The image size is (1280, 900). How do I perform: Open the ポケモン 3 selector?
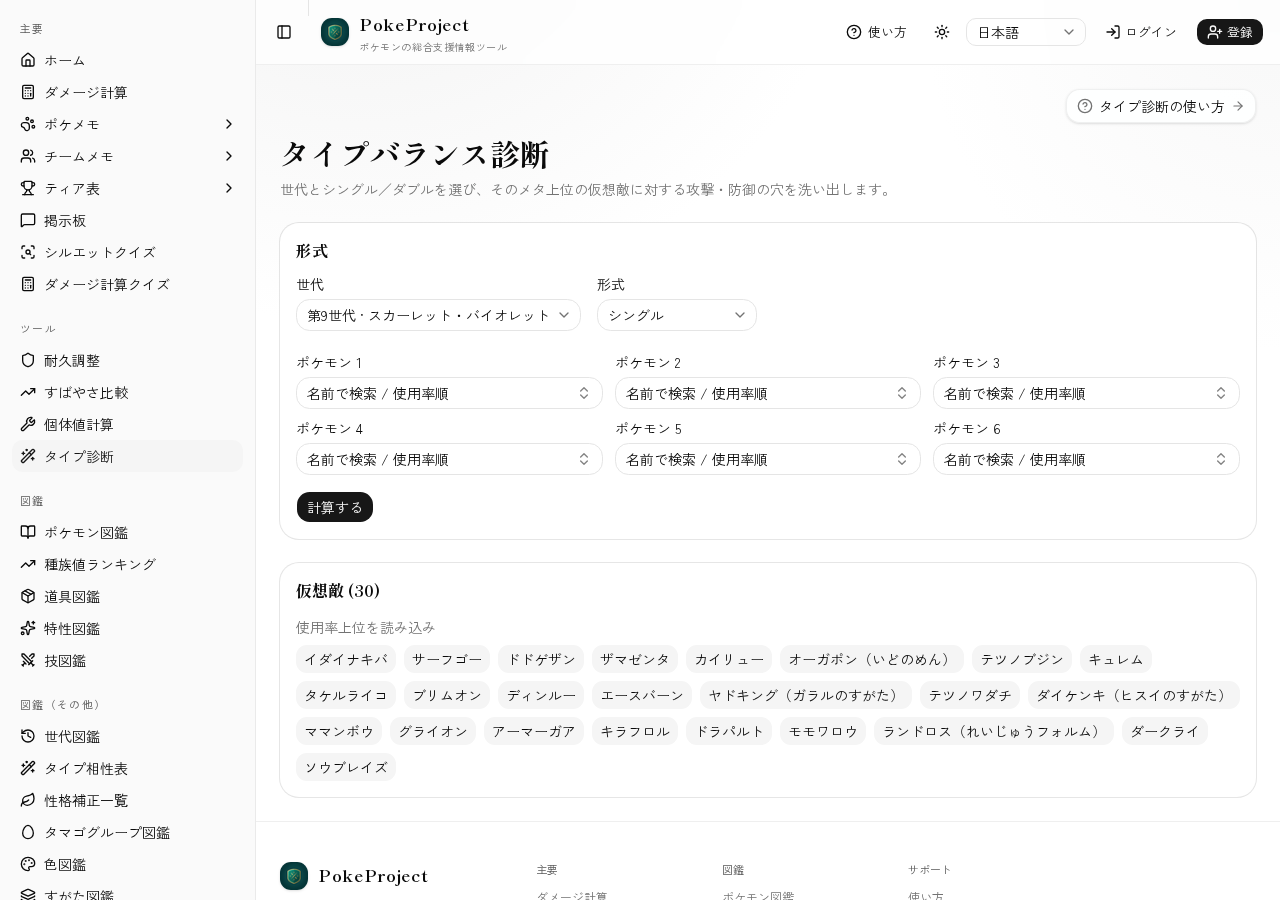[1086, 393]
